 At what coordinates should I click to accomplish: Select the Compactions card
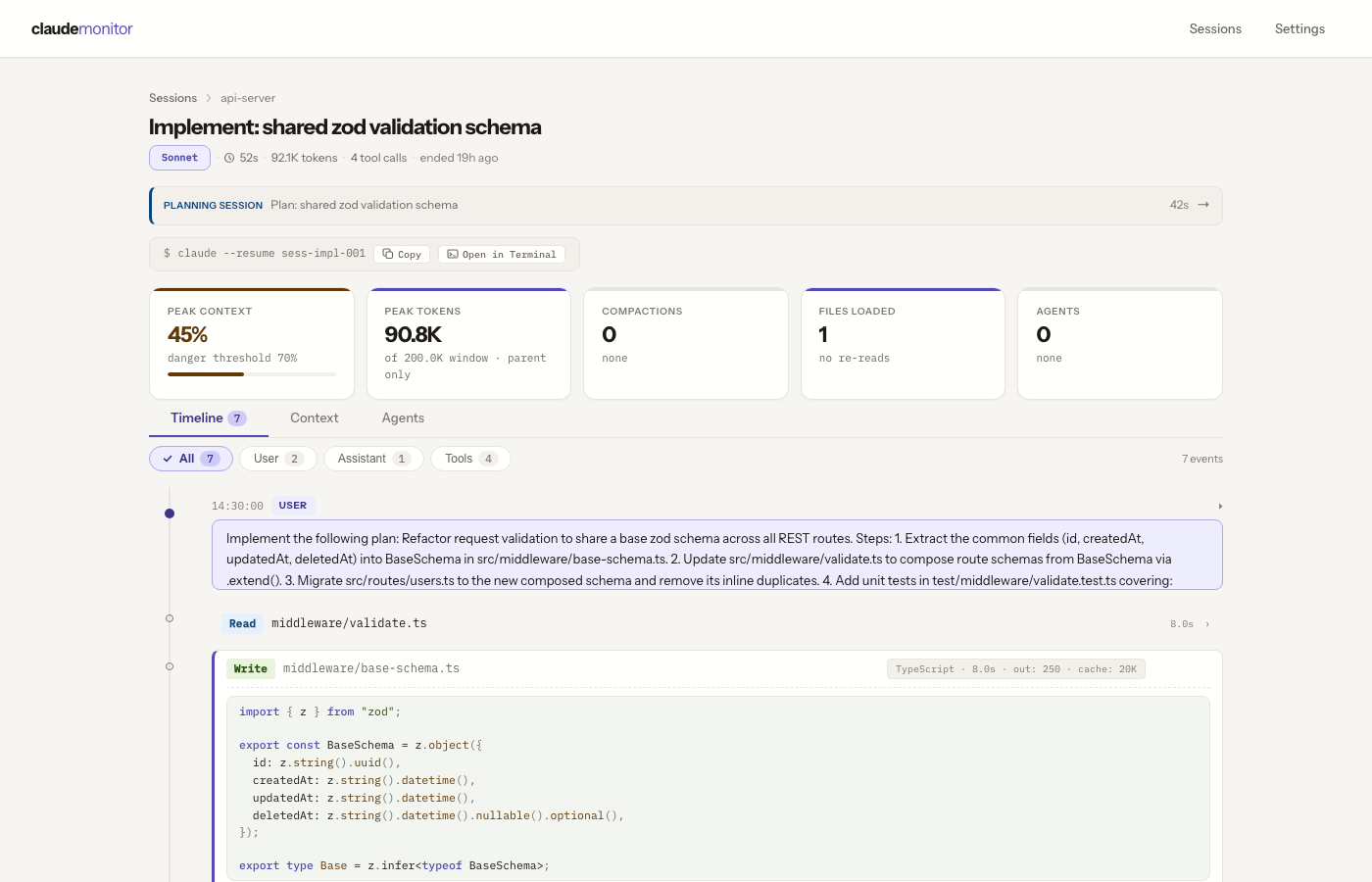click(686, 344)
